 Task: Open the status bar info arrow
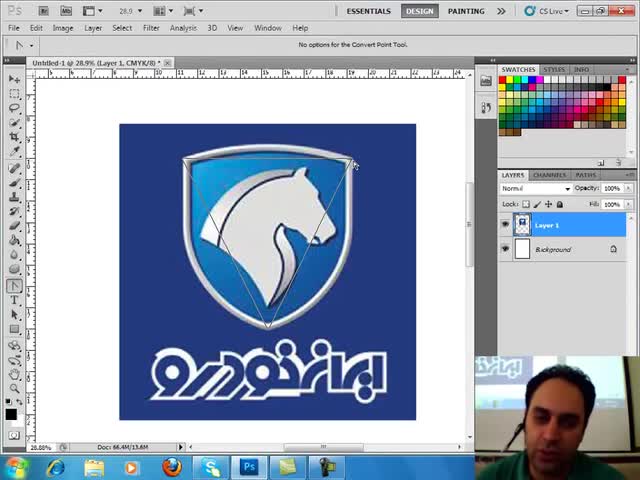(x=180, y=447)
